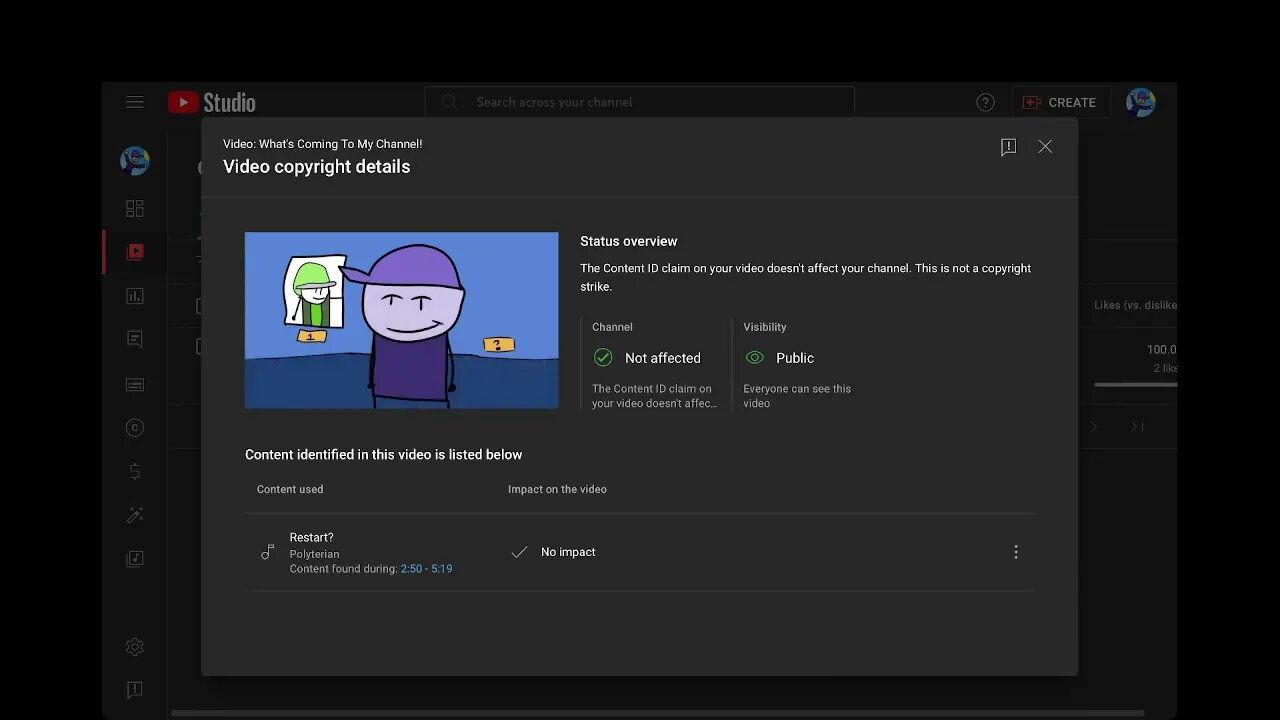This screenshot has height=720, width=1280.
Task: Click the 'Content used' column header
Action: [290, 489]
